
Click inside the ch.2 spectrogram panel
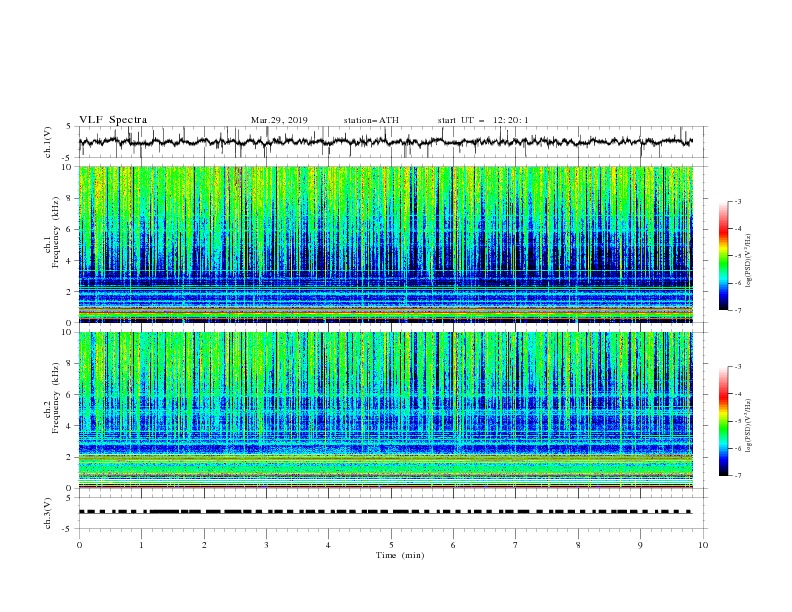click(x=385, y=410)
